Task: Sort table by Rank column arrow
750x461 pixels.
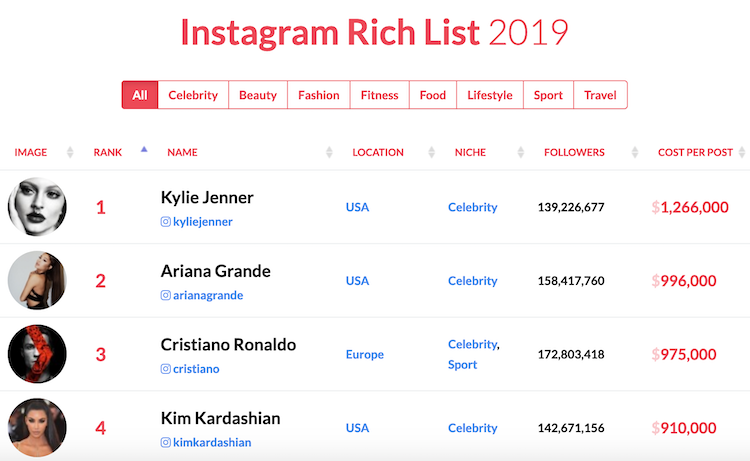Action: (144, 150)
